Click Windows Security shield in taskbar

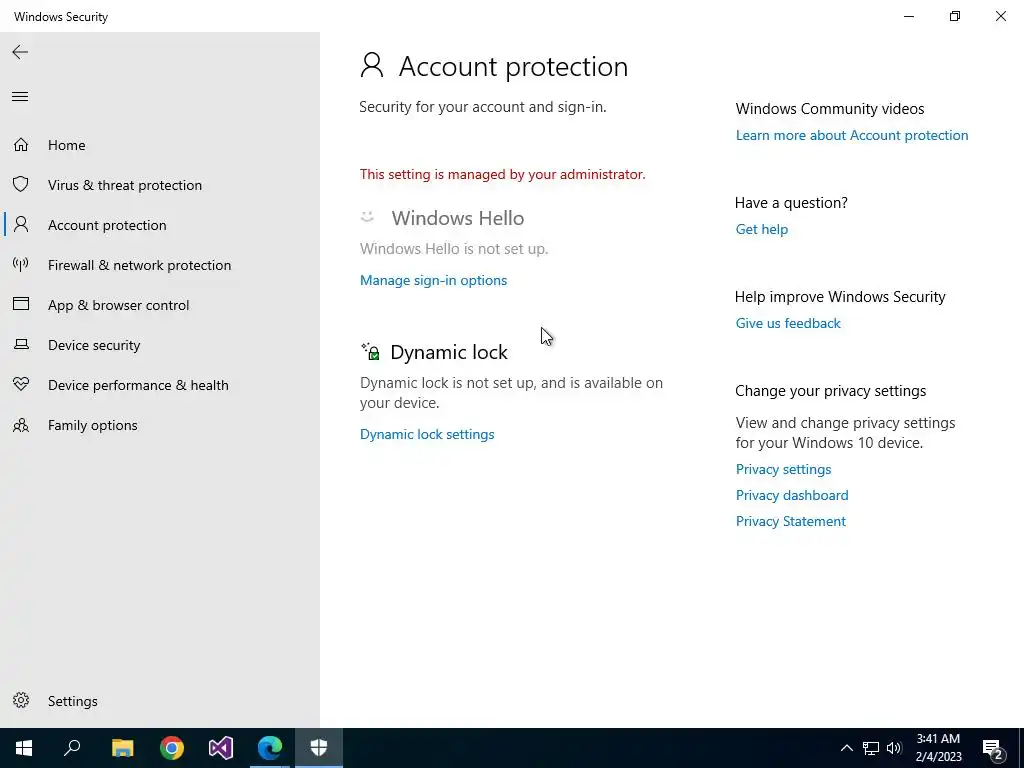(319, 748)
